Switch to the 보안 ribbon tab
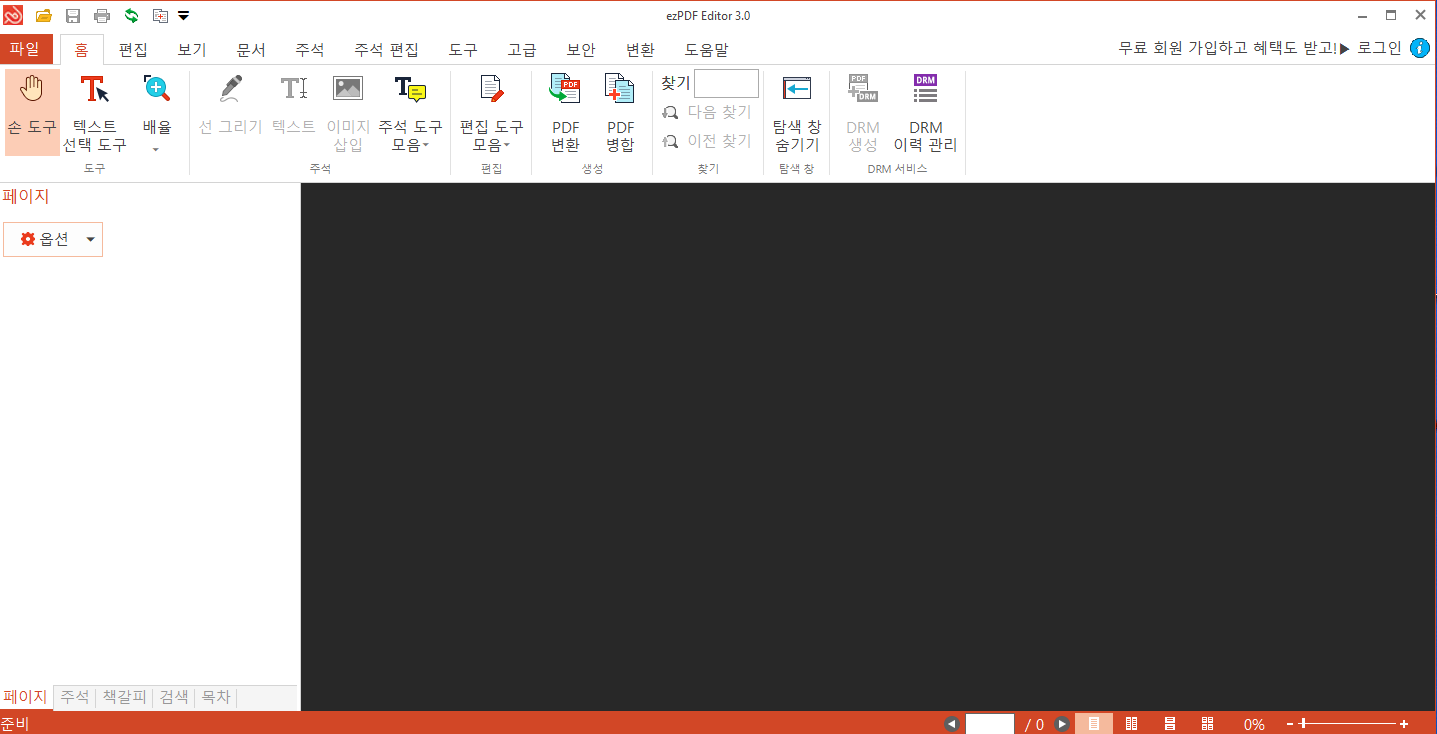Image resolution: width=1437 pixels, height=734 pixels. pyautogui.click(x=581, y=49)
